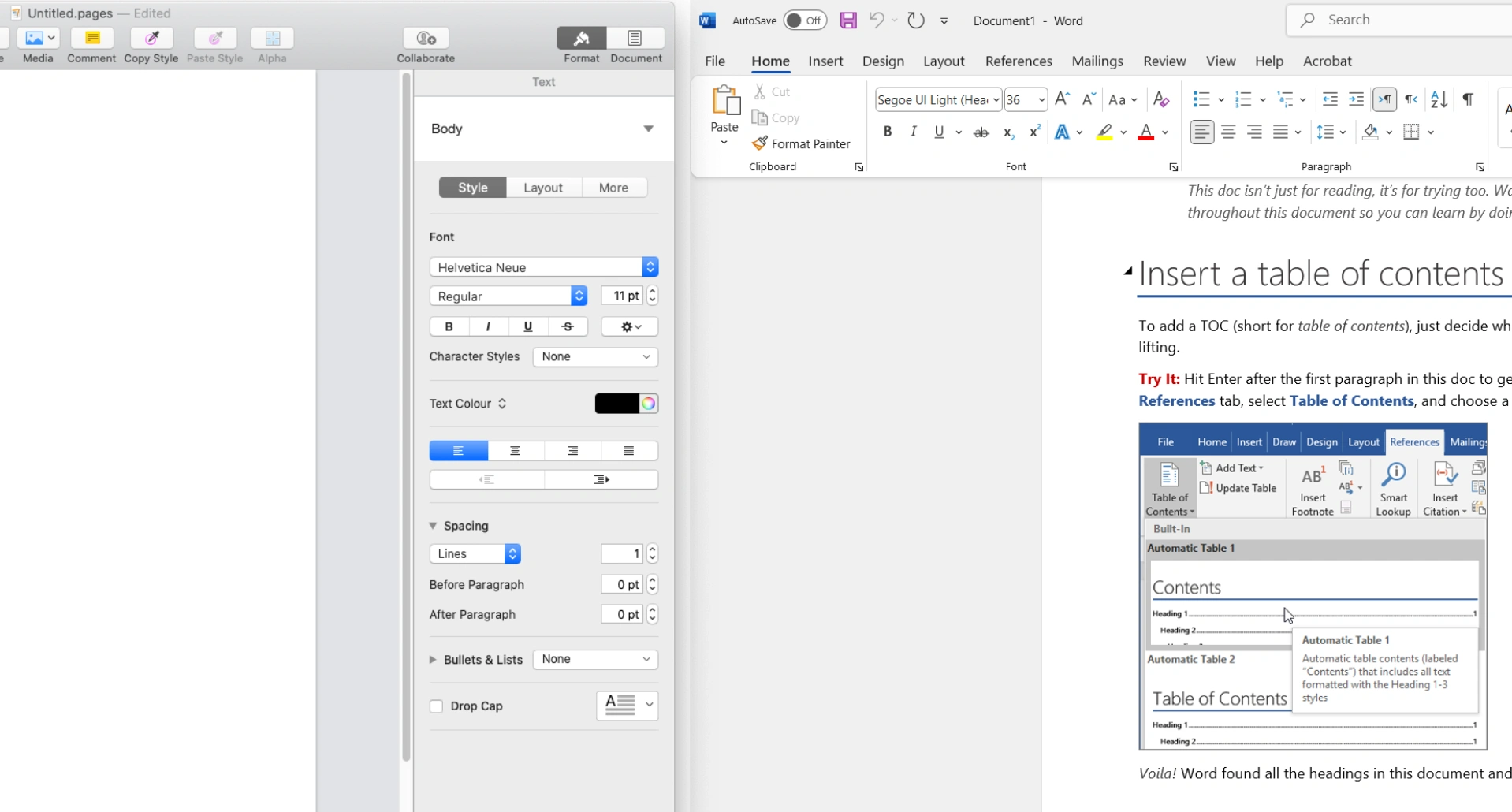Collapse the Spacing section in Pages
The width and height of the screenshot is (1512, 812).
click(x=433, y=525)
